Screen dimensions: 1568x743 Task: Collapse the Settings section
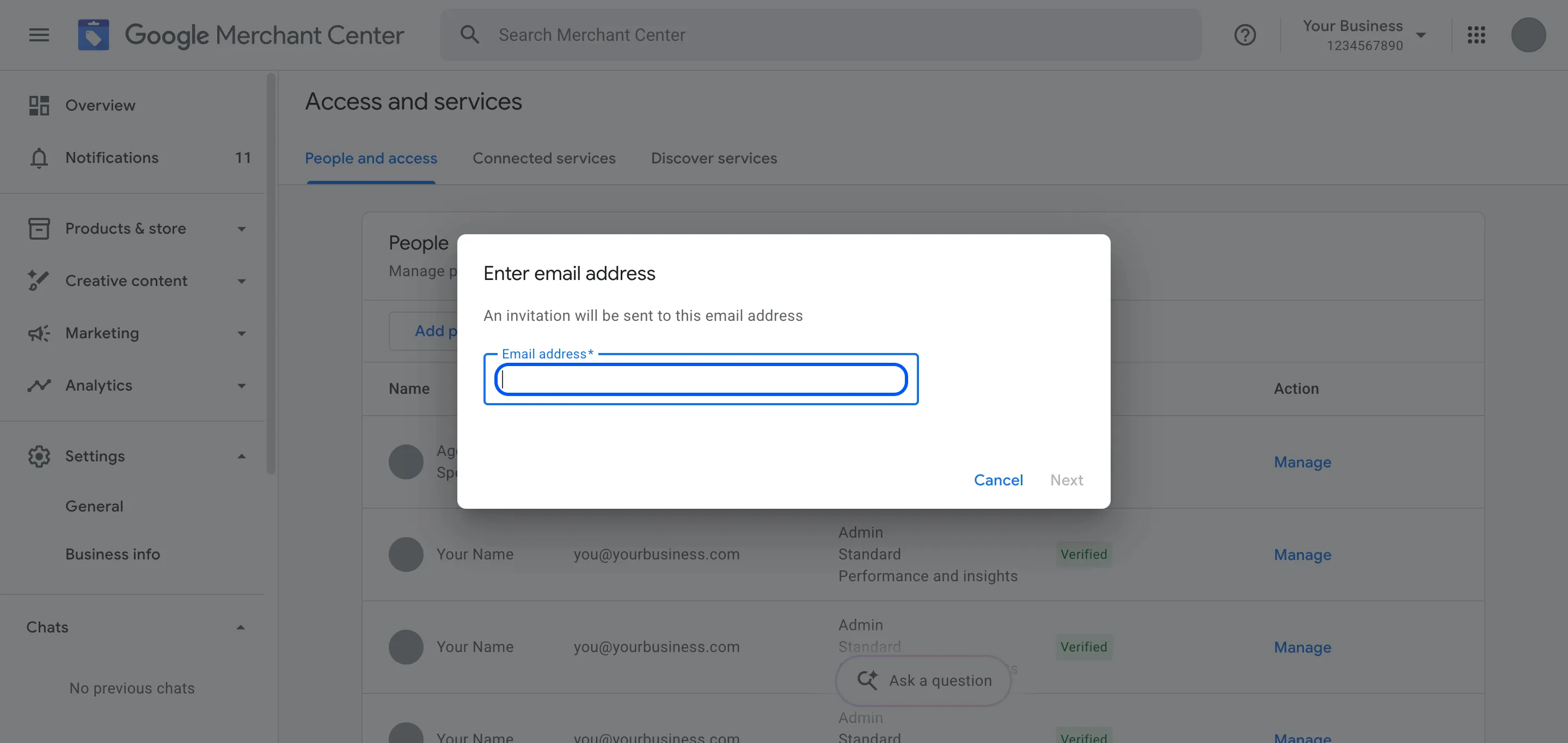(x=242, y=456)
